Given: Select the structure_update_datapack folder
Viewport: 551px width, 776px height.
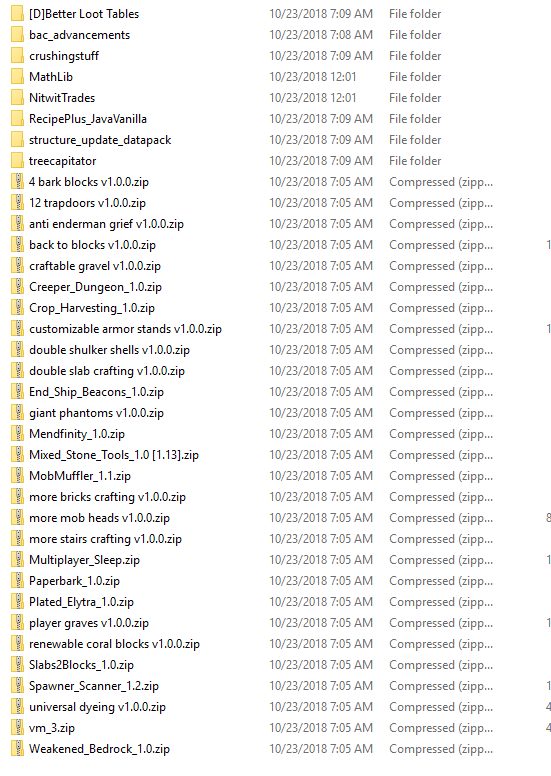Looking at the screenshot, I should 100,140.
